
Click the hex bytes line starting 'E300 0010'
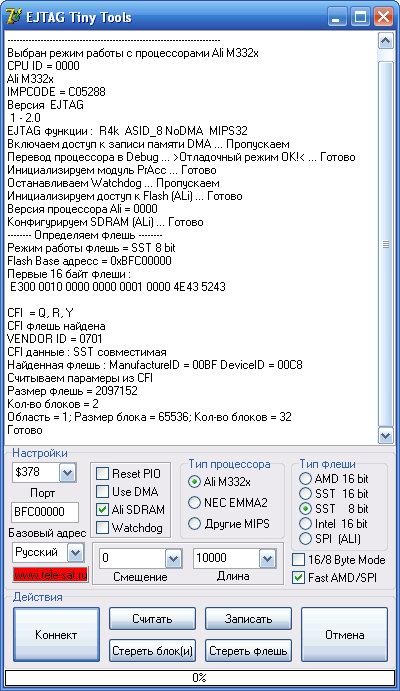point(118,287)
